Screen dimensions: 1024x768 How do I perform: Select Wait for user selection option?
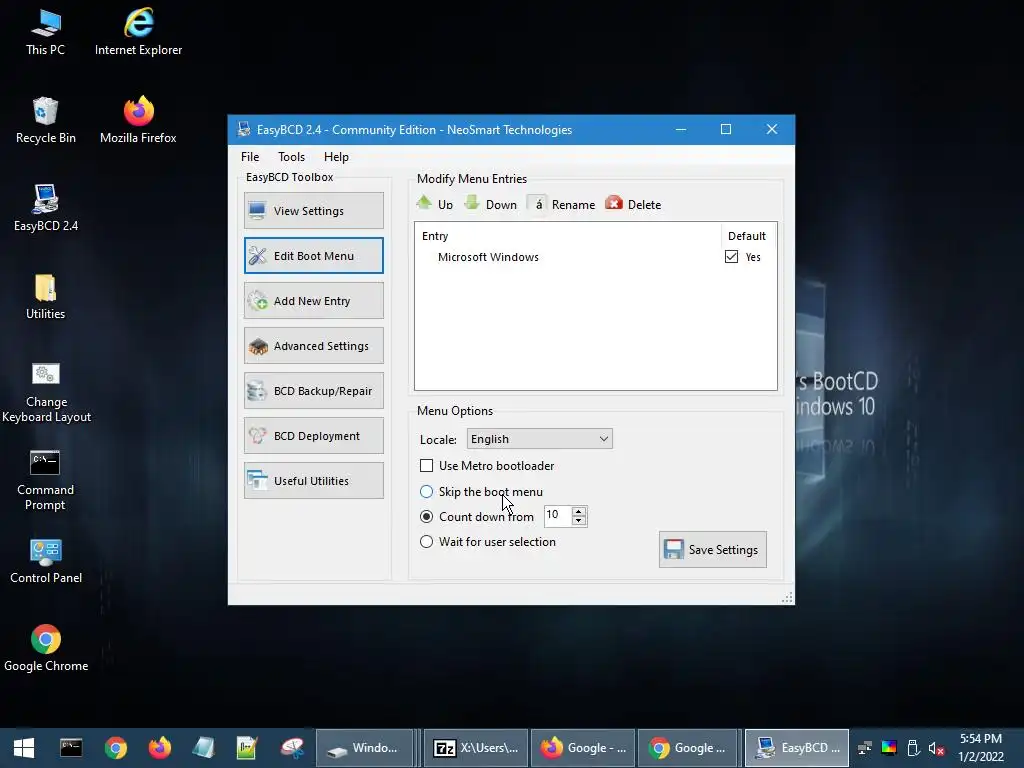point(426,541)
